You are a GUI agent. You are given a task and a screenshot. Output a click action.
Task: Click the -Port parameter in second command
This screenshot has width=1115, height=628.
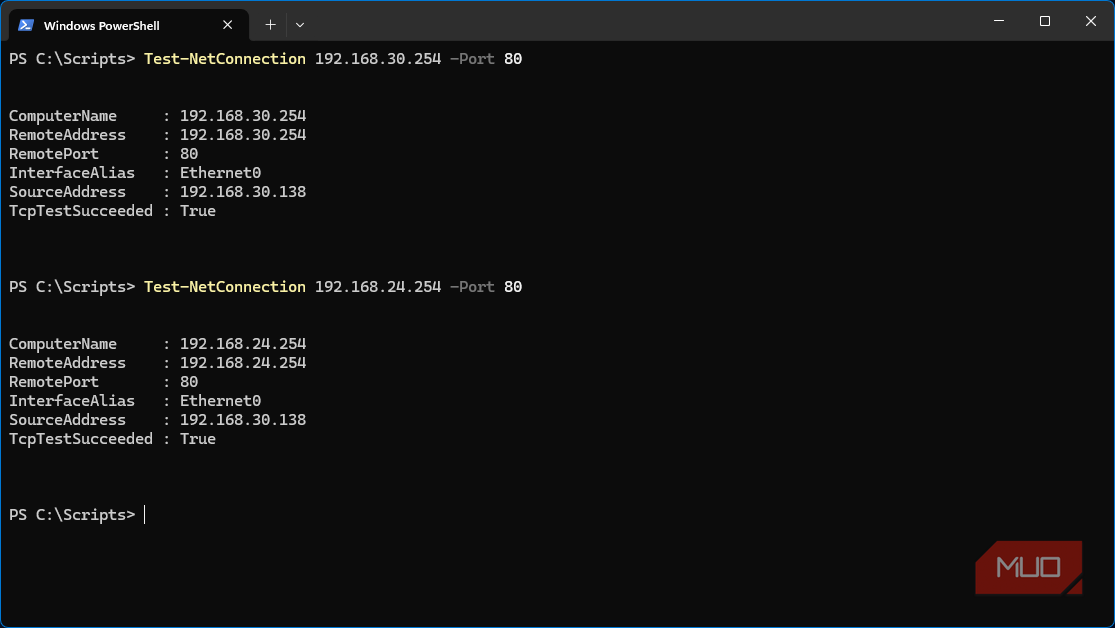tap(472, 287)
